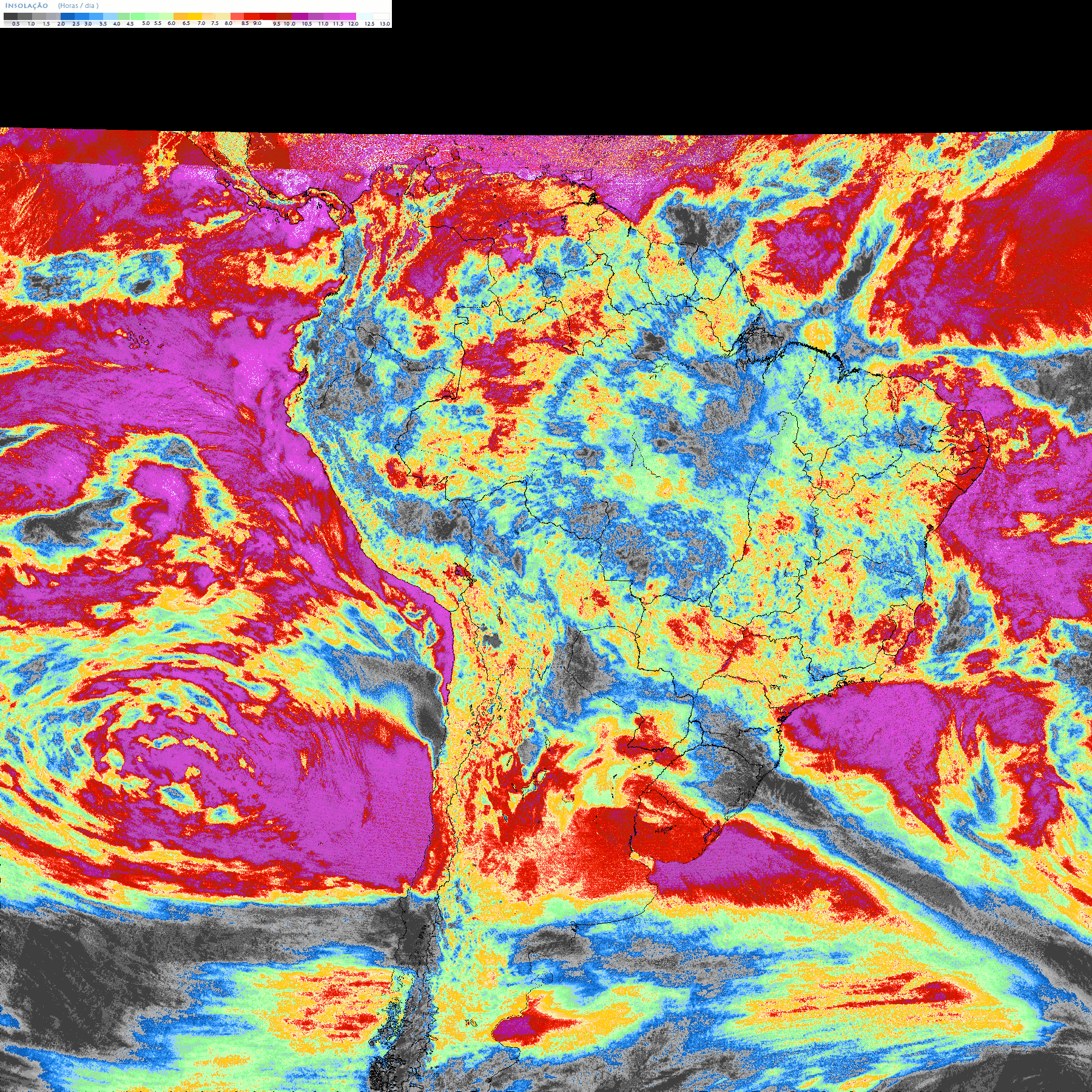The width and height of the screenshot is (1092, 1092).
Task: Click the 4.0 legend value label
Action: [x=116, y=24]
